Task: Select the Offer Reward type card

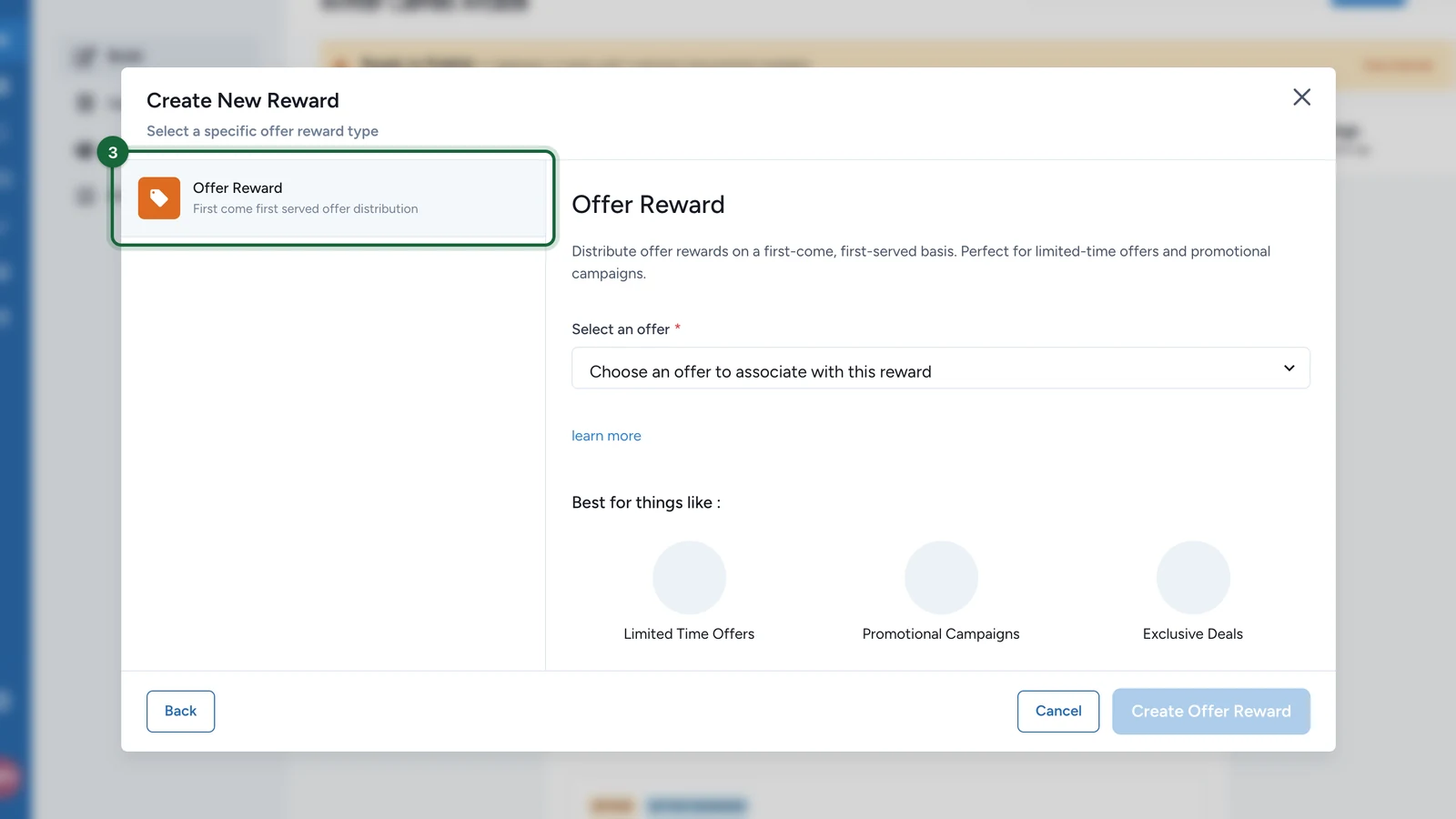Action: (333, 198)
